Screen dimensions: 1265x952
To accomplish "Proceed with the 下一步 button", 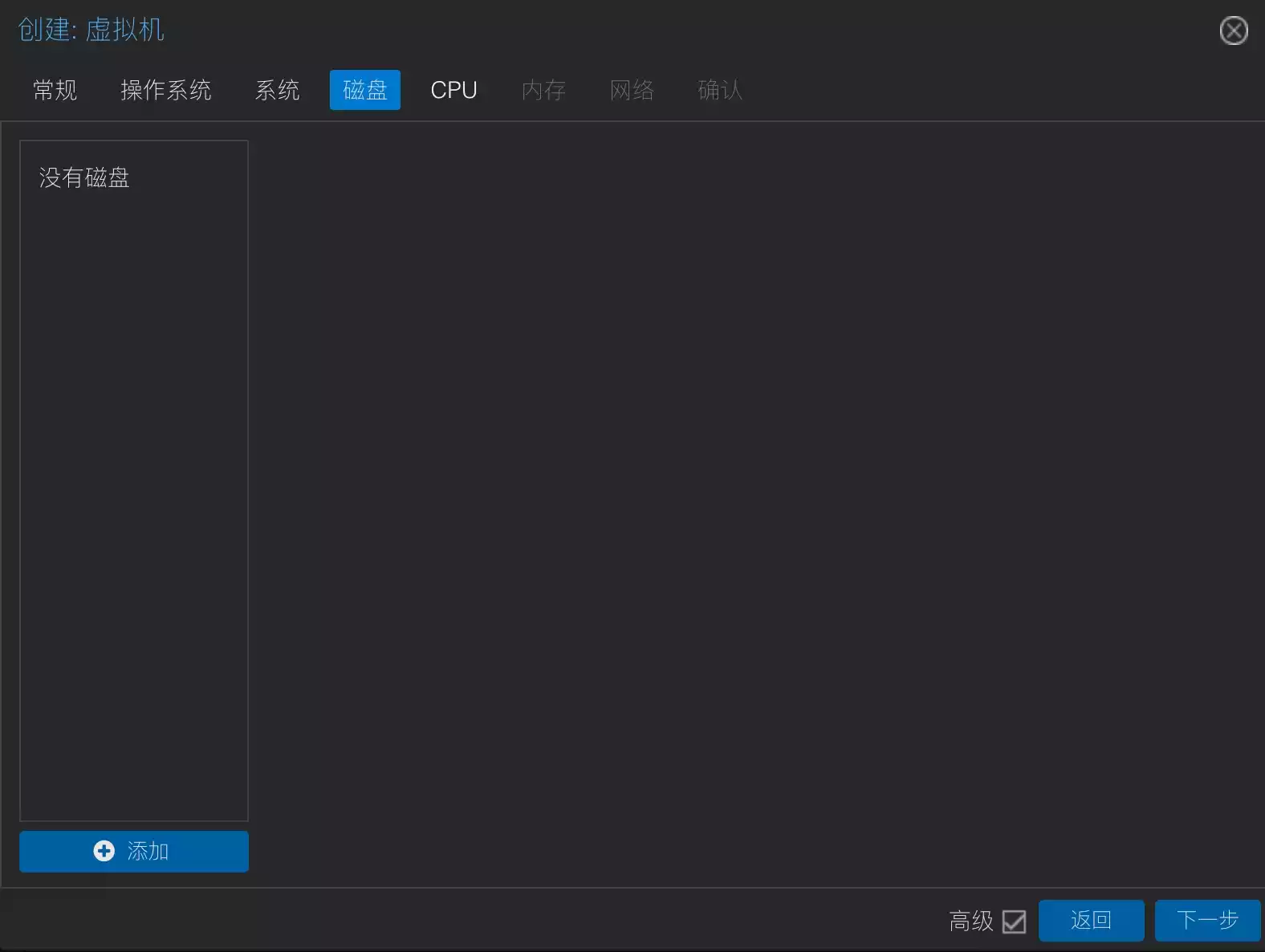I will pos(1206,920).
